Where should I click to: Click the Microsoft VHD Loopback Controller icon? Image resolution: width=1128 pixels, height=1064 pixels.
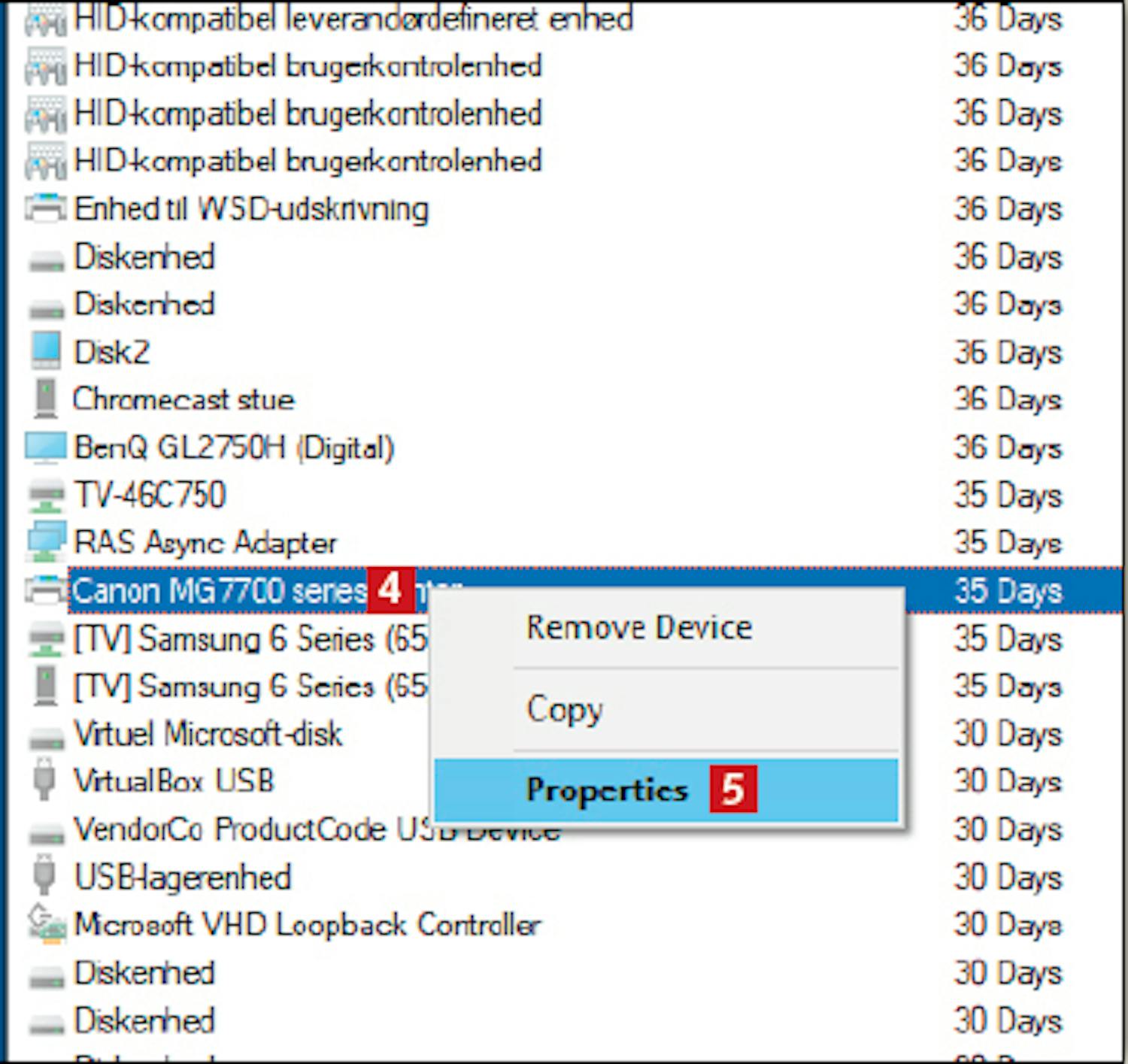click(x=45, y=924)
